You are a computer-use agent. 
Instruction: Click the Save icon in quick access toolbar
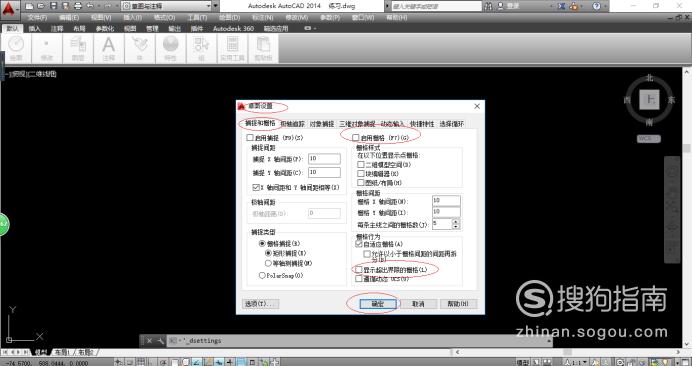(53, 6)
